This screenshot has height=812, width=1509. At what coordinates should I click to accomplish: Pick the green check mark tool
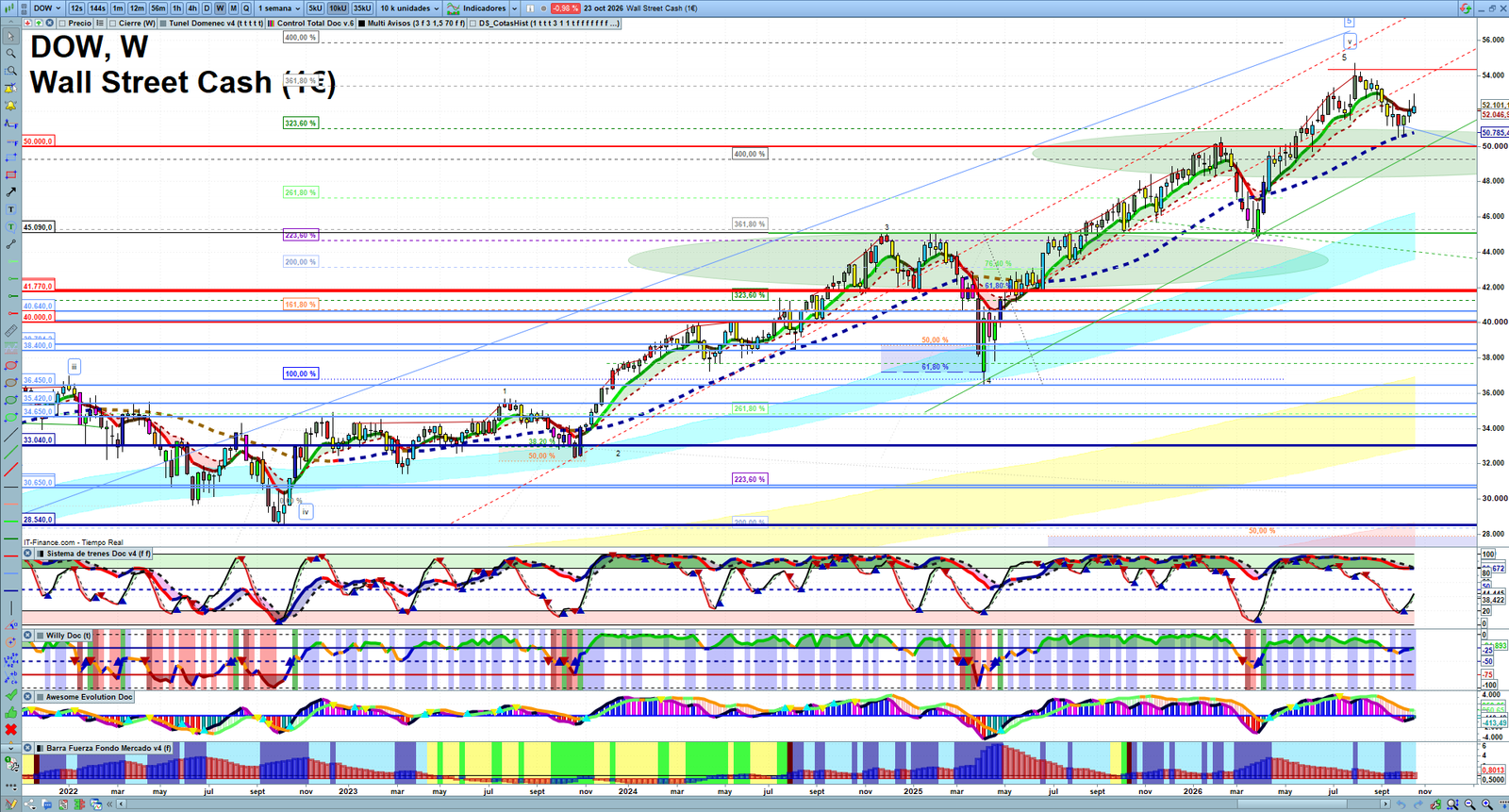pos(11,695)
